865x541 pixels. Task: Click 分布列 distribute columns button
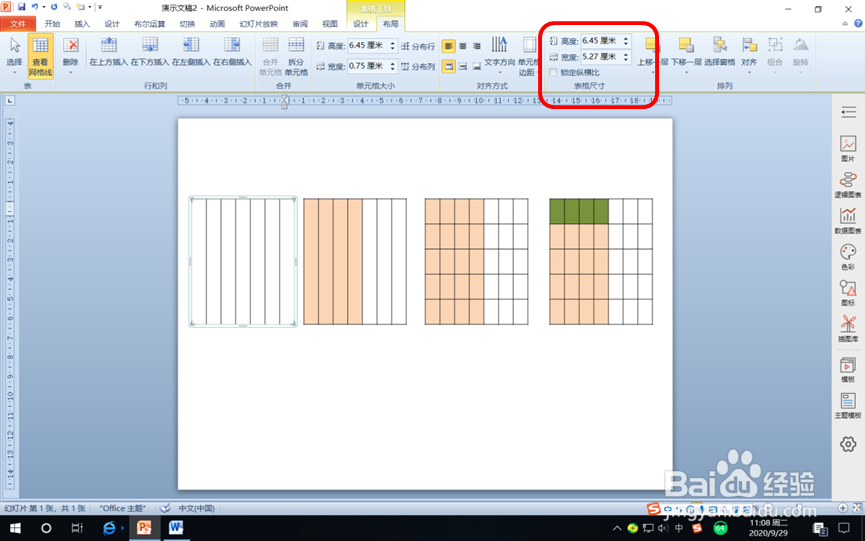click(x=418, y=66)
